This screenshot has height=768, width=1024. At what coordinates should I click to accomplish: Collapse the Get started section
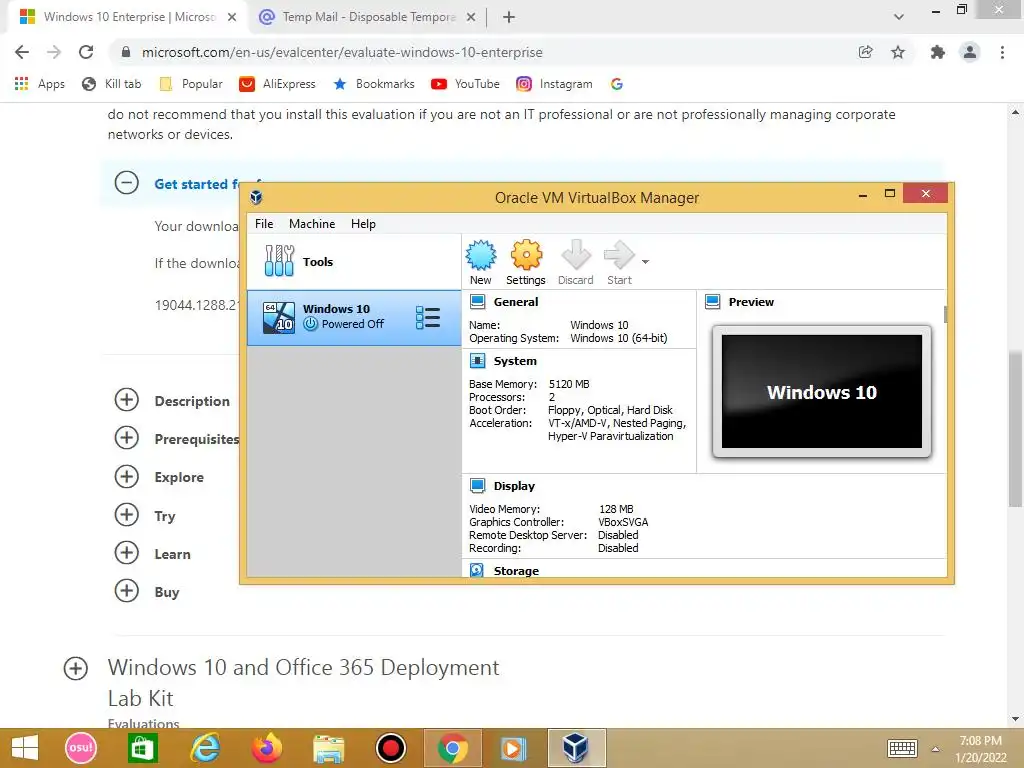(x=127, y=183)
